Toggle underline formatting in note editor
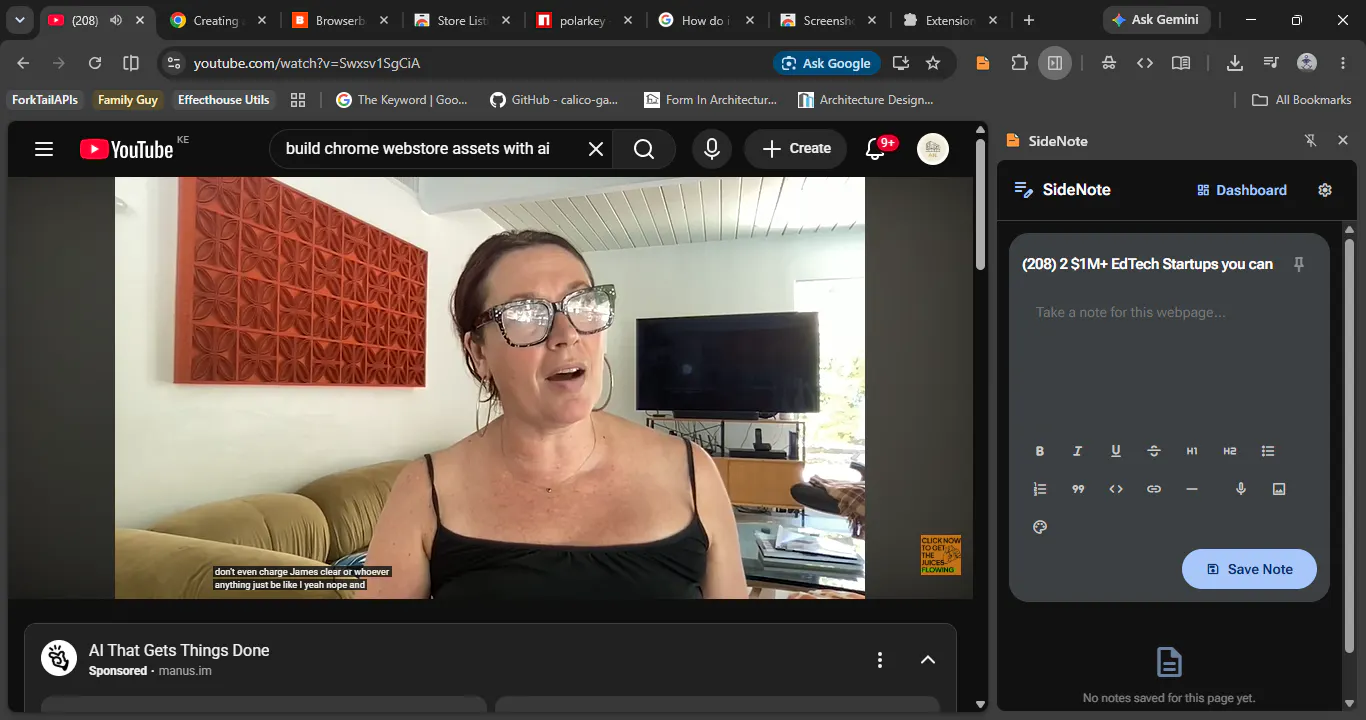 pyautogui.click(x=1116, y=451)
